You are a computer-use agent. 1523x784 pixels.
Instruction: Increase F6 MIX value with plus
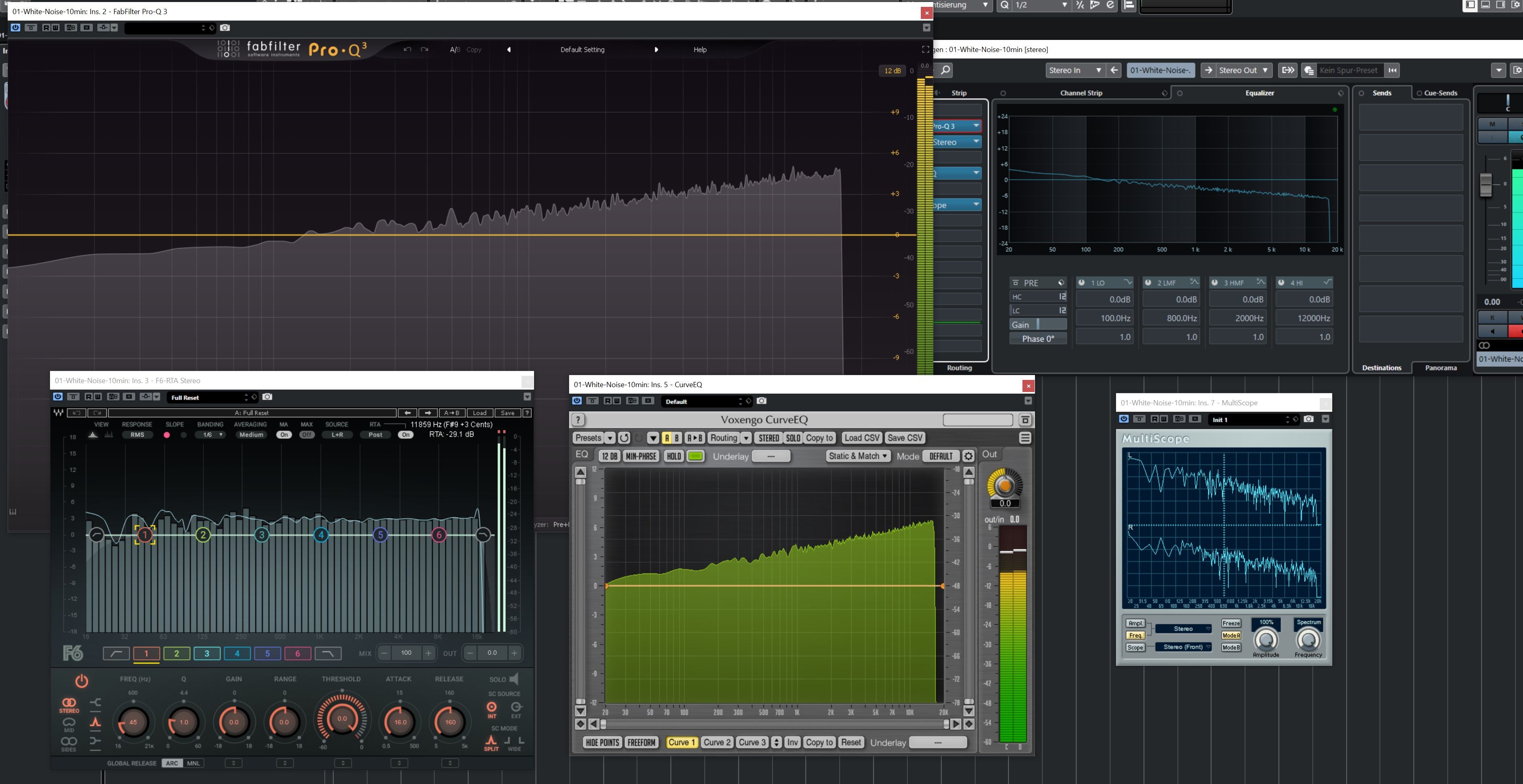coord(429,653)
